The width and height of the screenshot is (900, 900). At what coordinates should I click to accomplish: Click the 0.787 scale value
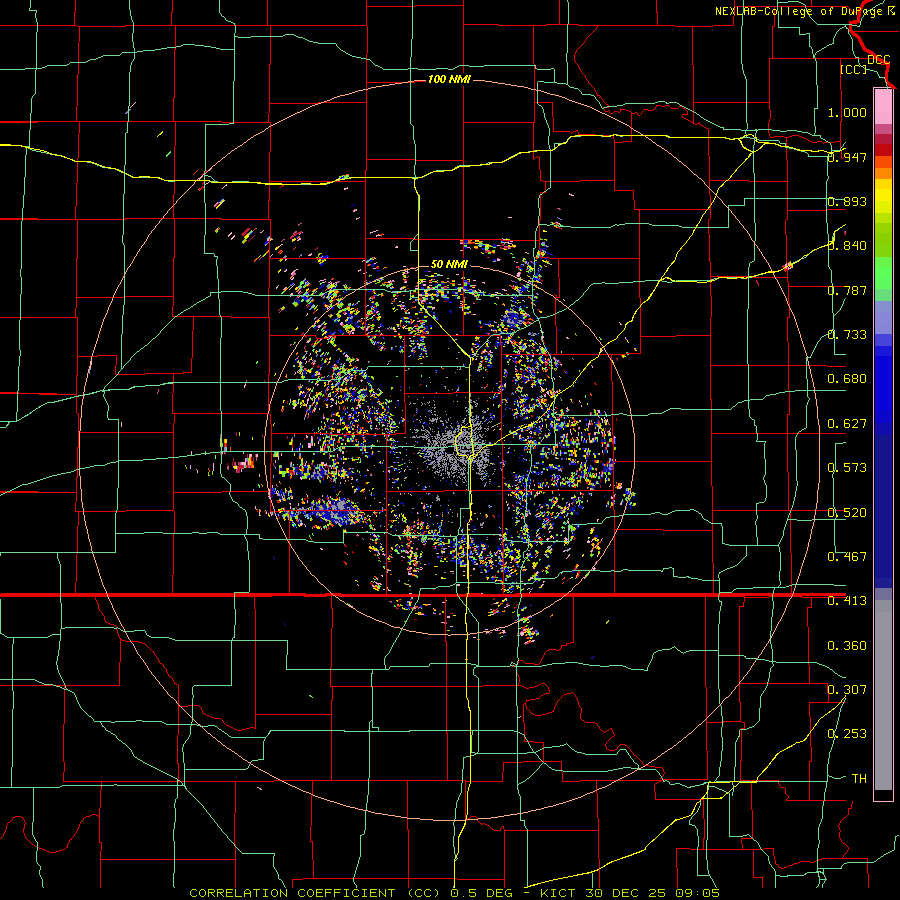click(847, 290)
